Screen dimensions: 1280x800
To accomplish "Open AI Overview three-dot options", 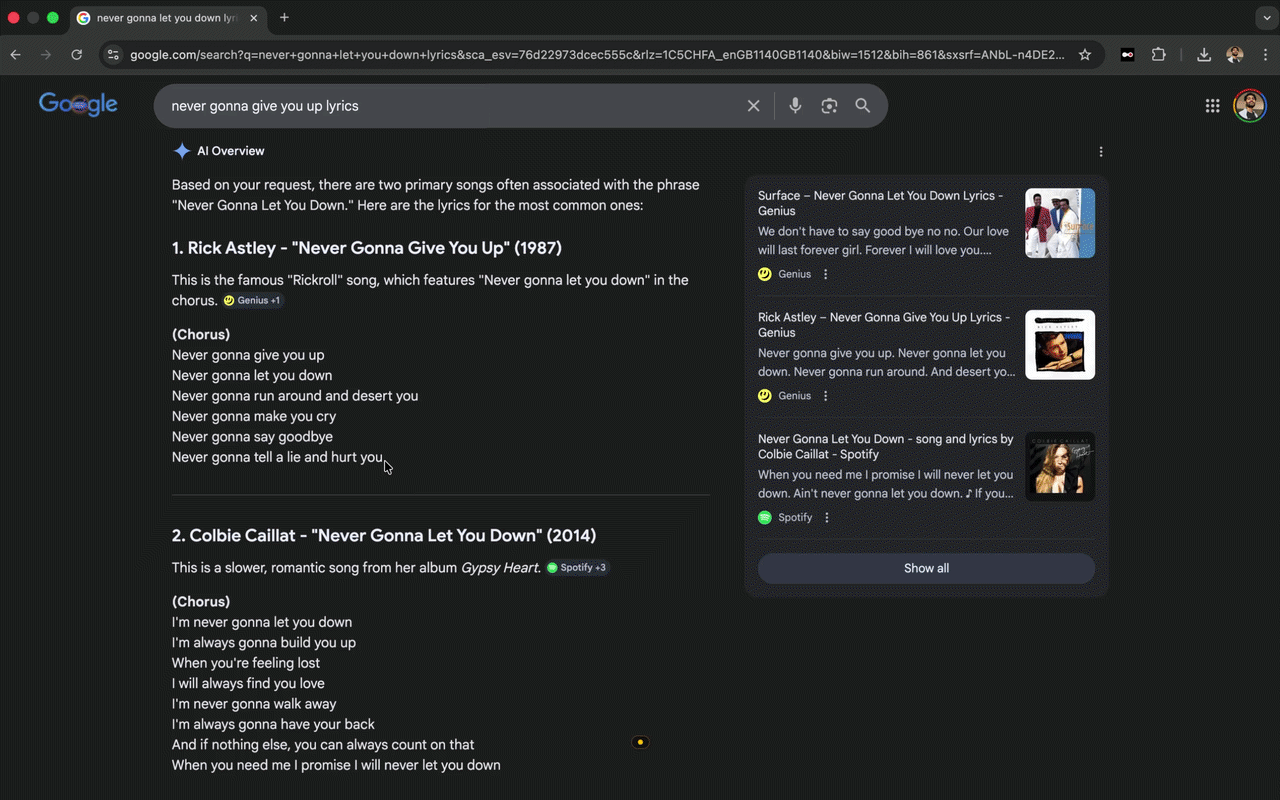I will click(x=1101, y=152).
